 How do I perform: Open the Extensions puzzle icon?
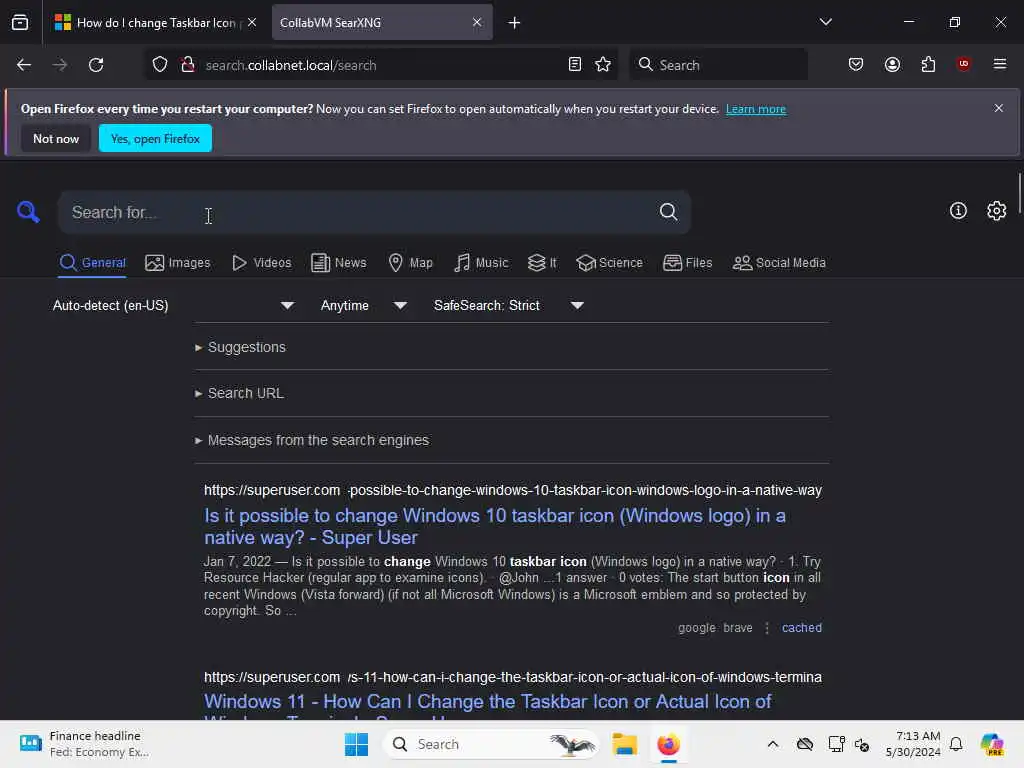(x=928, y=64)
